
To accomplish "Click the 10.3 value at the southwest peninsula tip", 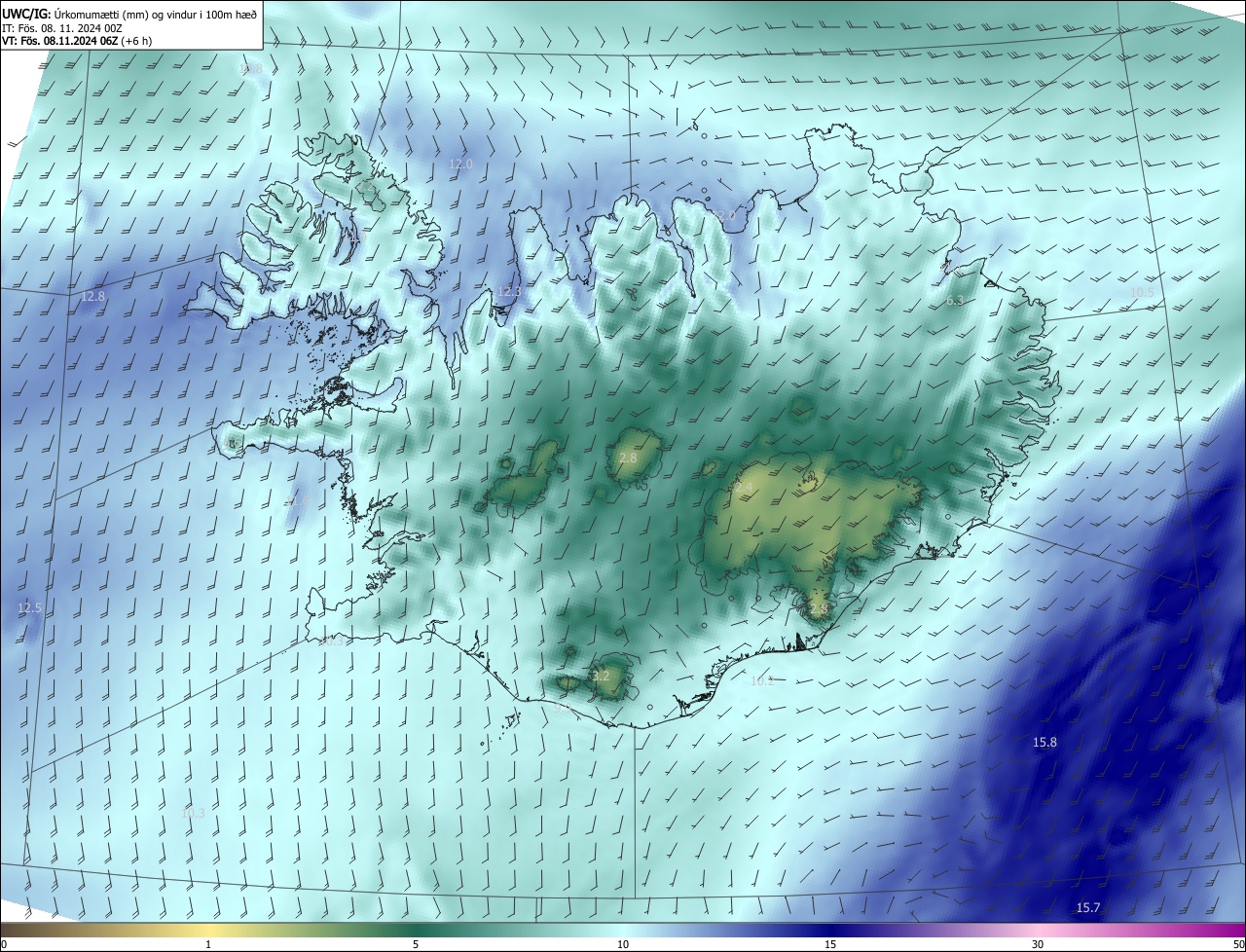I will point(331,641).
